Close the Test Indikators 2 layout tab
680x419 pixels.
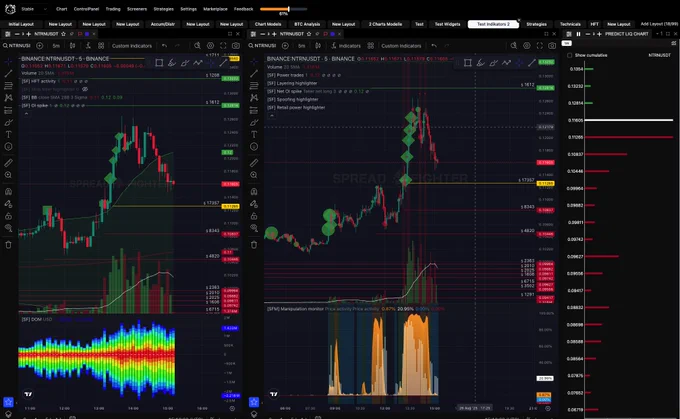tap(518, 21)
